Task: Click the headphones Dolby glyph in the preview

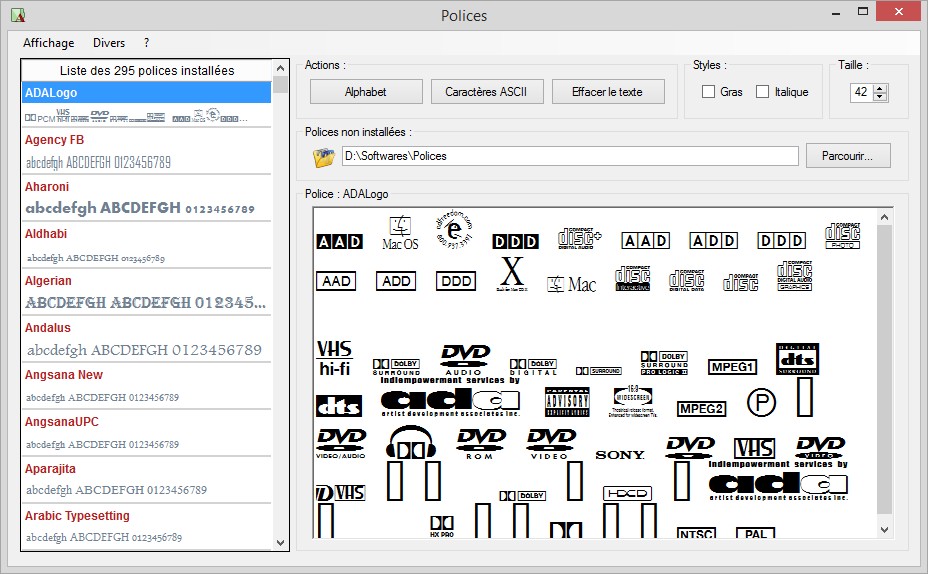Action: 412,446
